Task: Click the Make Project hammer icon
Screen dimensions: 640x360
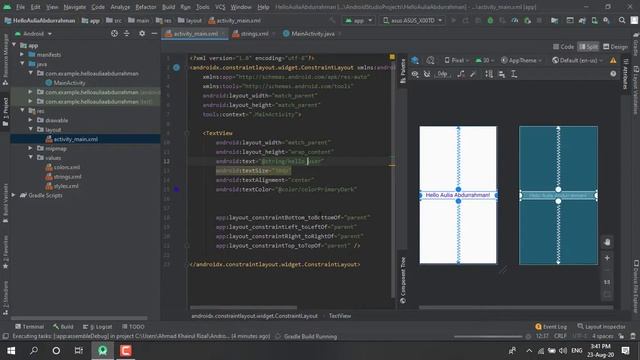Action: coord(333,20)
